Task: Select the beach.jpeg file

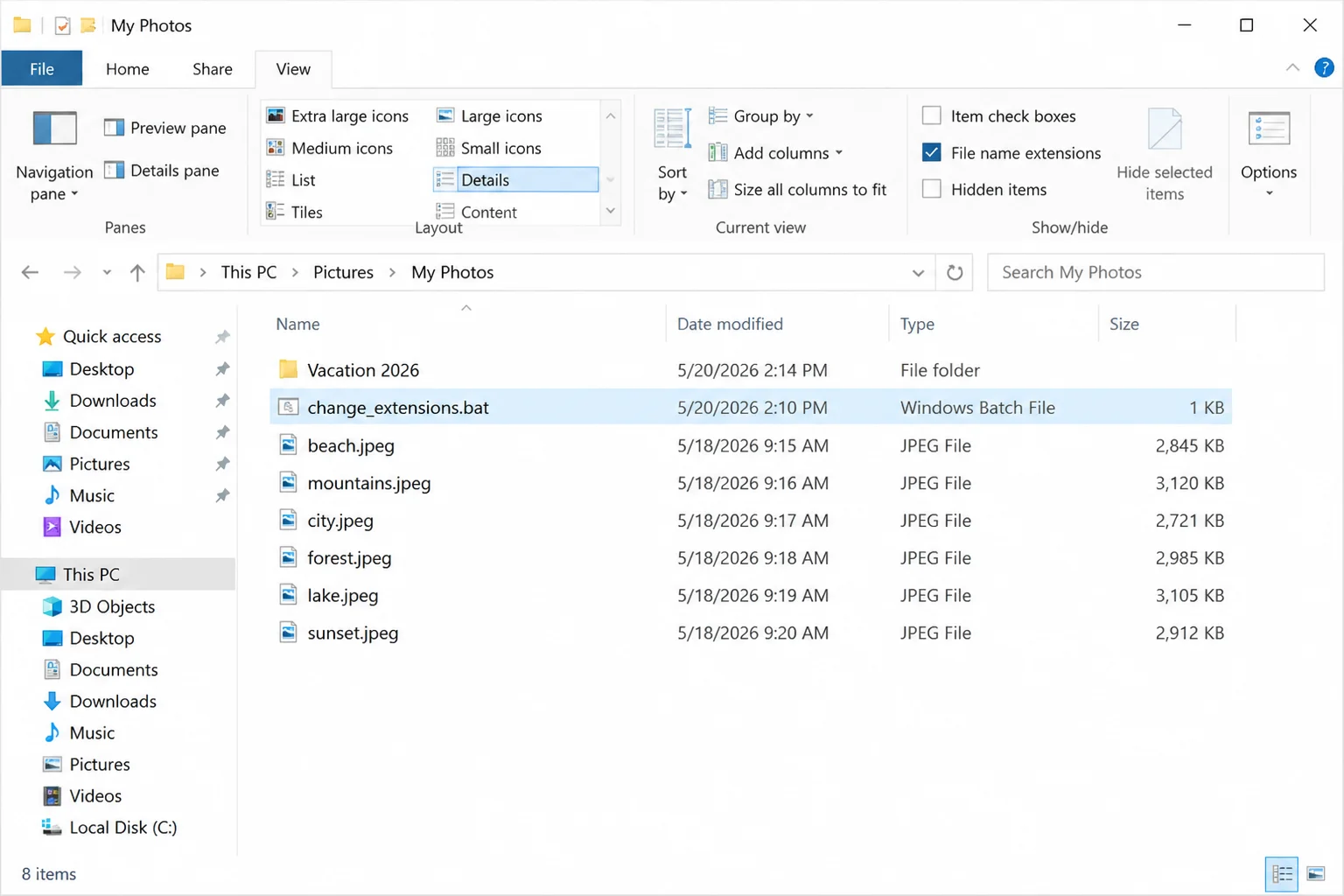Action: [751, 445]
